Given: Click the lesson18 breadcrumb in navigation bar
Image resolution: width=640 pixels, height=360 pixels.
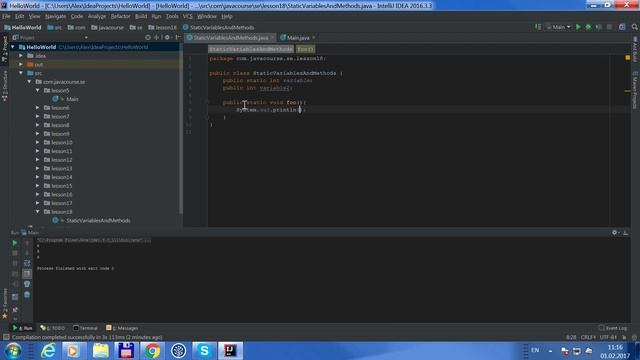Looking at the screenshot, I should click(x=162, y=27).
